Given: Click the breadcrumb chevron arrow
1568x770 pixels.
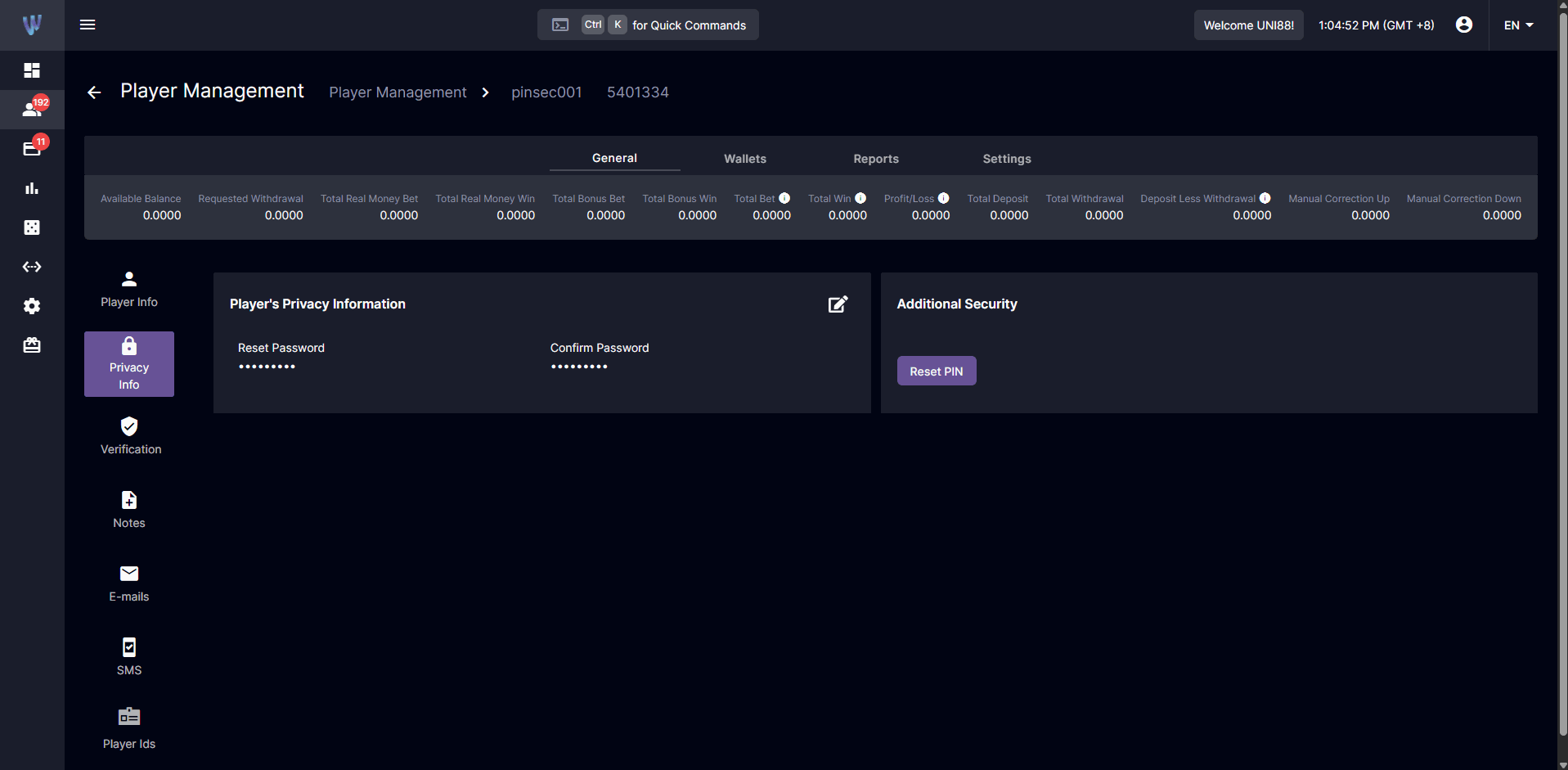Looking at the screenshot, I should 485,92.
